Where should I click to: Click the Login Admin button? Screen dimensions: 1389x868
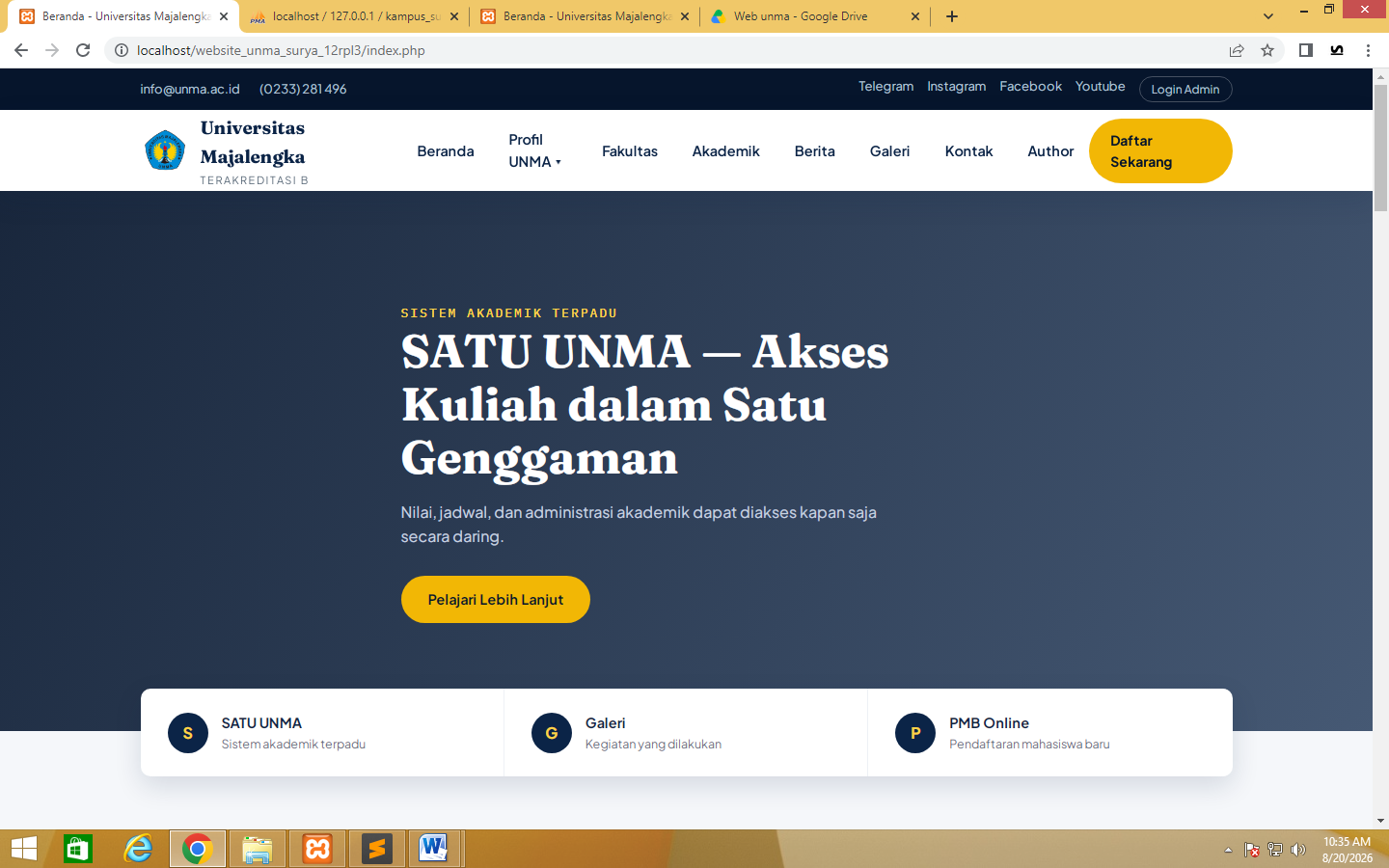pos(1185,89)
